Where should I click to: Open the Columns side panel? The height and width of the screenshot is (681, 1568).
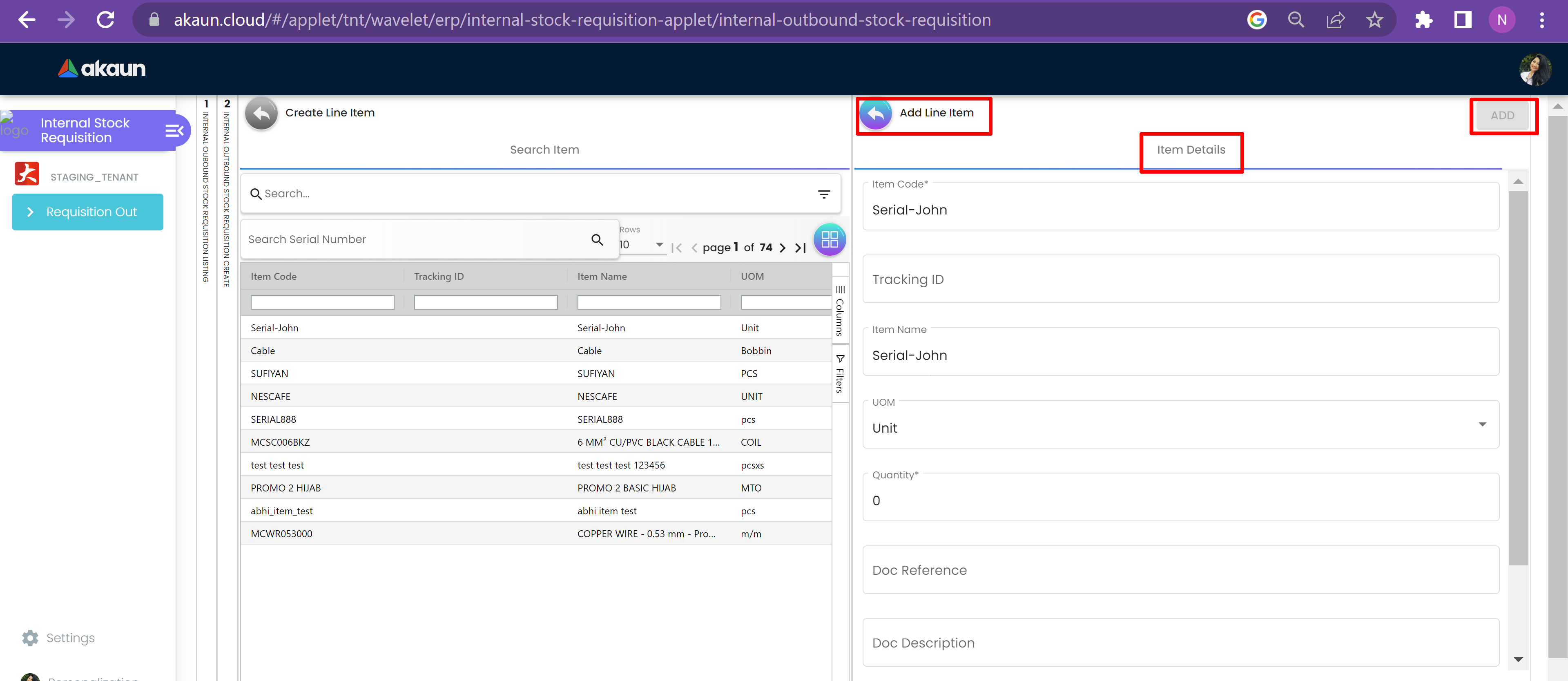840,311
